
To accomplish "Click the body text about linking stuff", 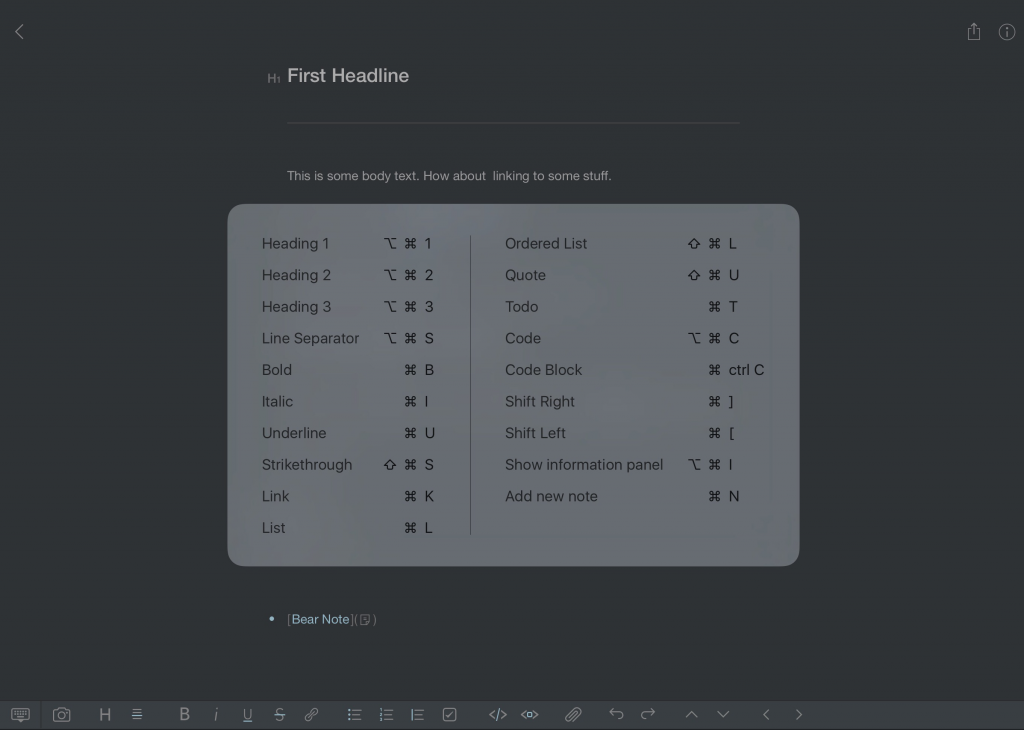I will pyautogui.click(x=449, y=176).
